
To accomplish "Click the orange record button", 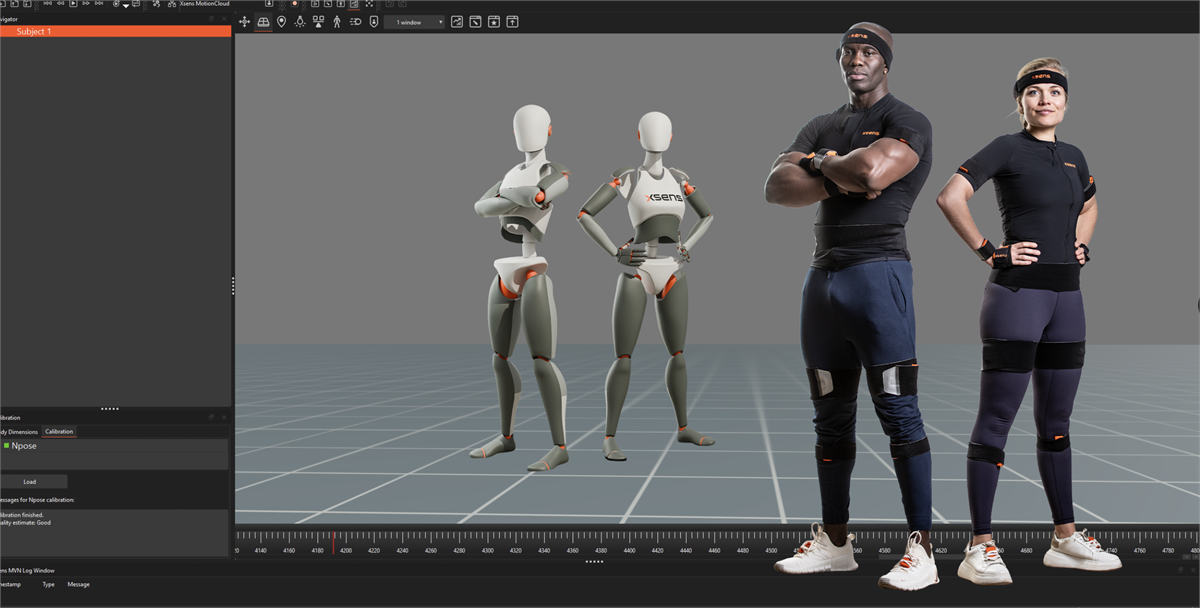I will pyautogui.click(x=294, y=4).
